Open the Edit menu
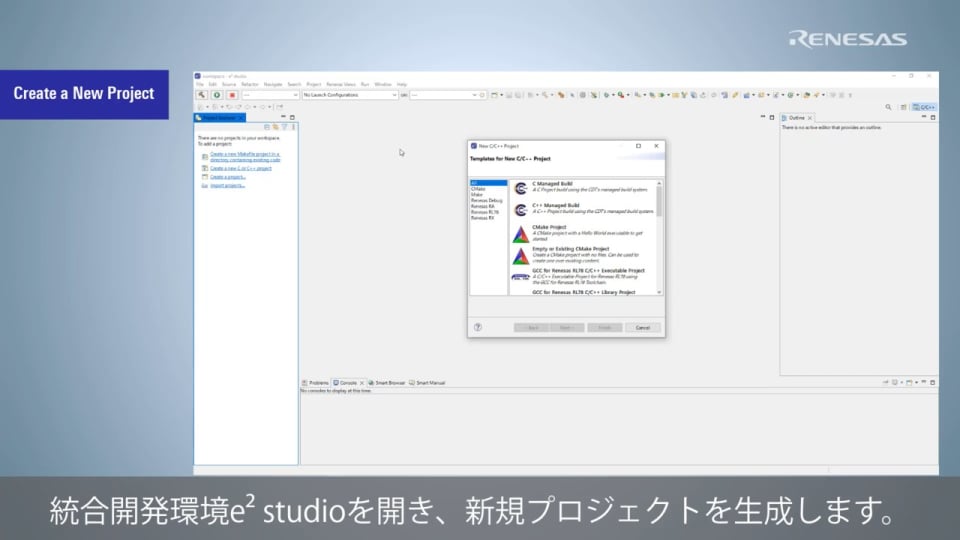Screen dimensions: 960x540 [212, 84]
